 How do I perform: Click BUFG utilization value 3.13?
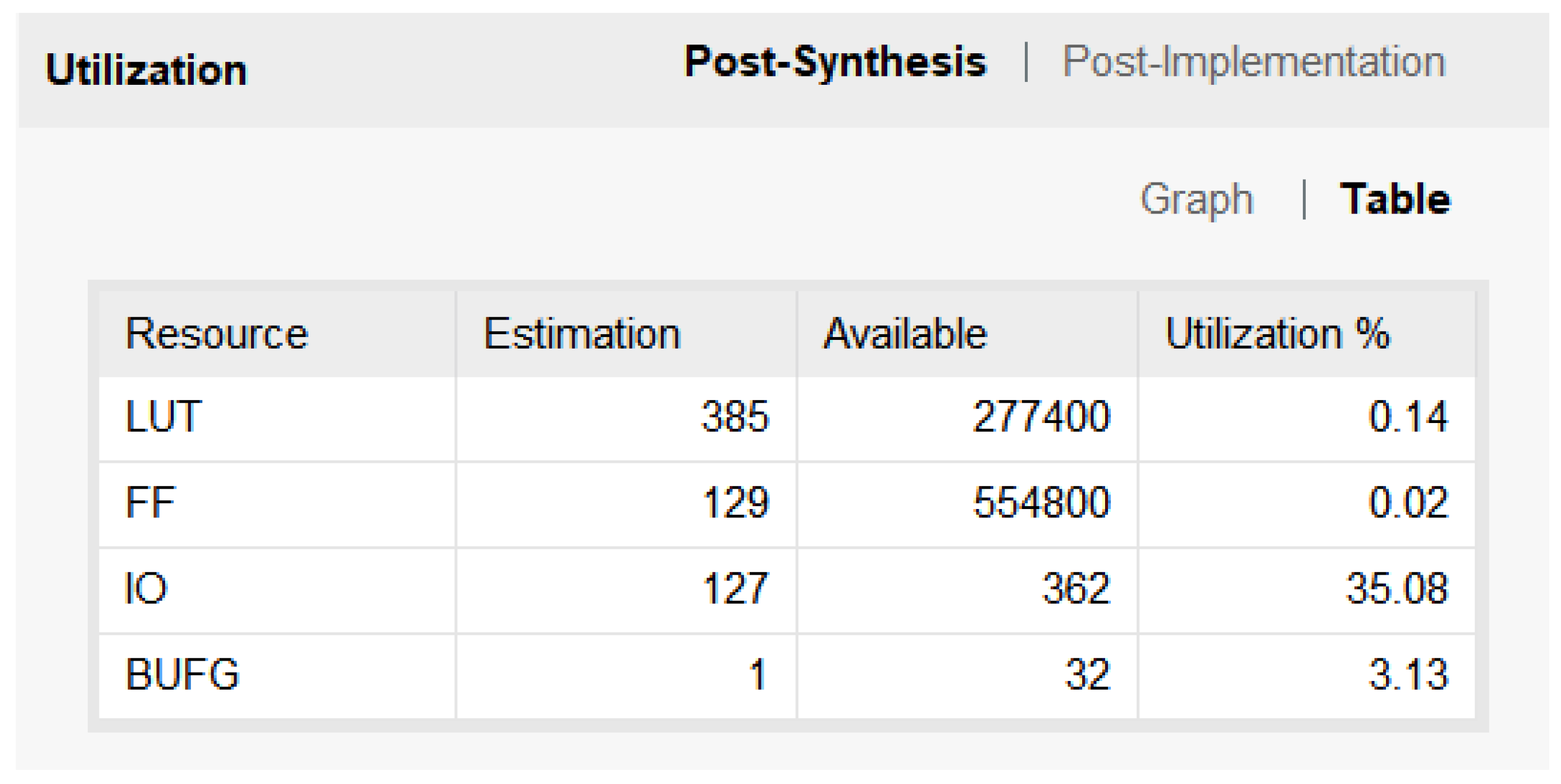pos(1408,675)
